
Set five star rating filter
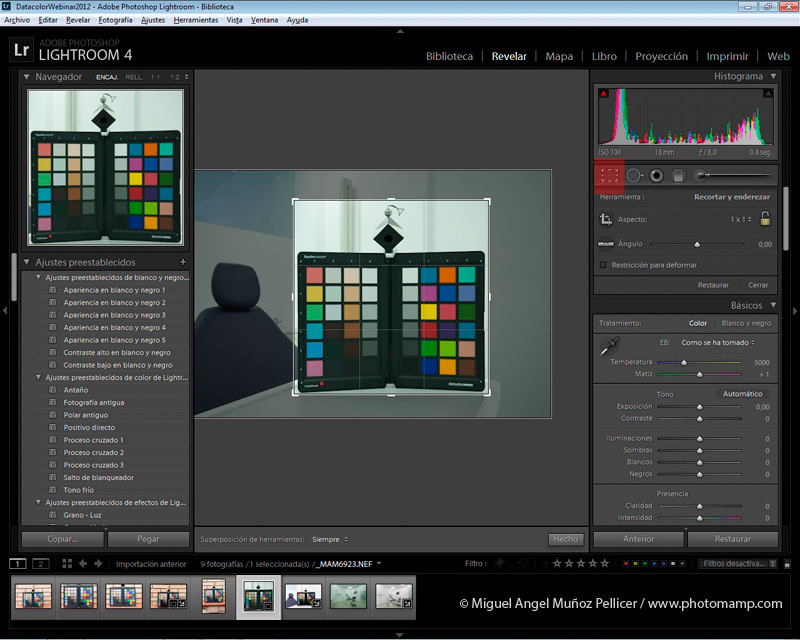coord(605,563)
